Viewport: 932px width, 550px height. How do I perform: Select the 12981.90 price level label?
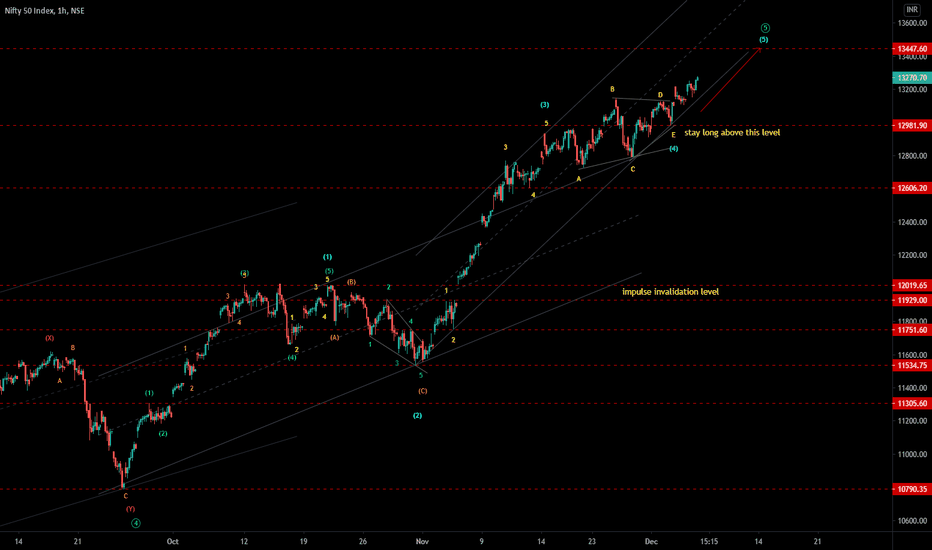tap(912, 125)
